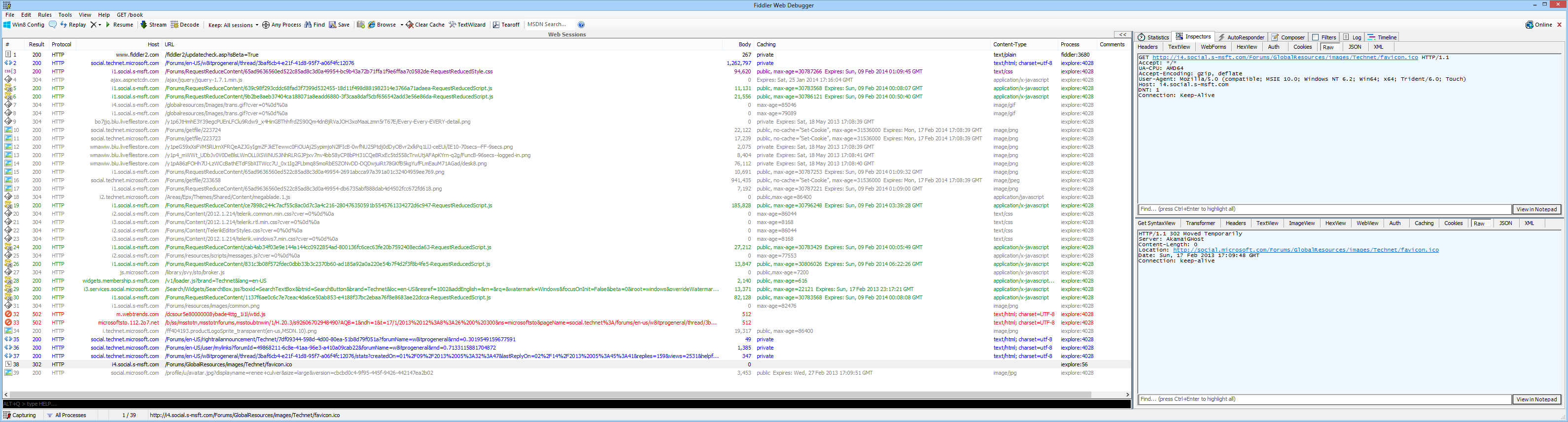This screenshot has height=422, width=1568.
Task: Toggle the Capturing indicator in the status bar
Action: pyautogui.click(x=20, y=415)
